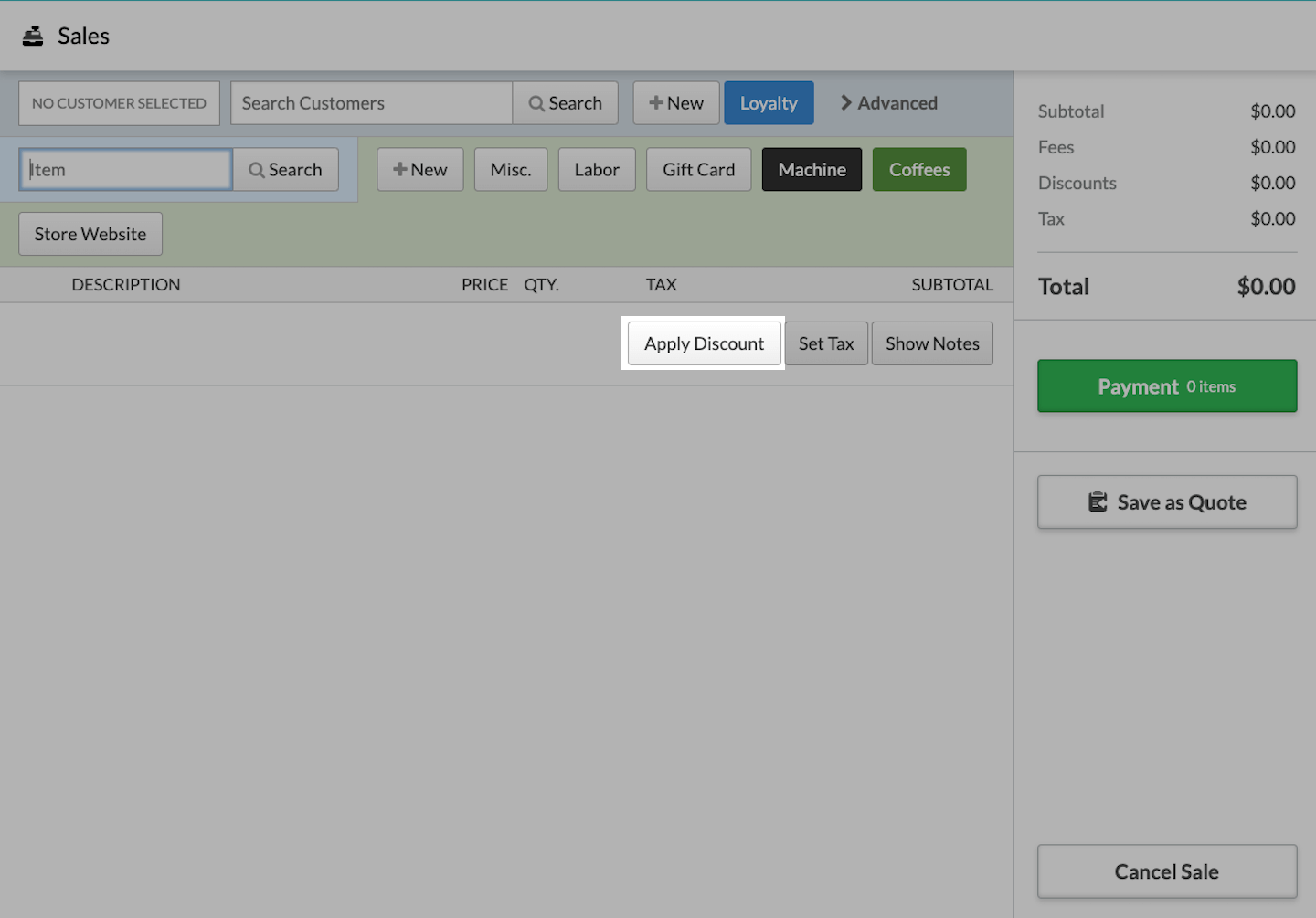The width and height of the screenshot is (1316, 918).
Task: Click the Sales register icon in header
Action: 33,37
